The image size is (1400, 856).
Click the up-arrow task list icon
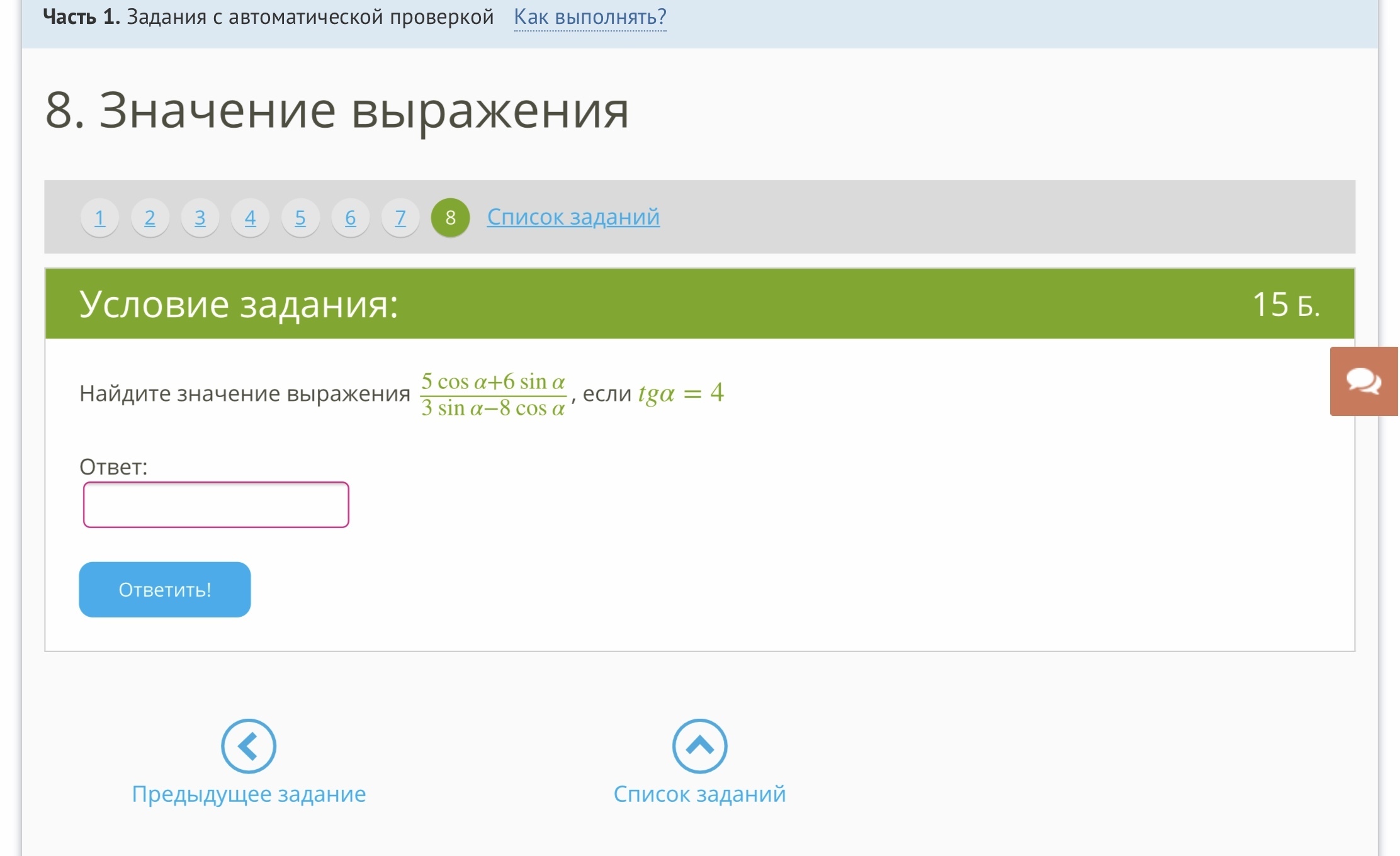tap(699, 746)
